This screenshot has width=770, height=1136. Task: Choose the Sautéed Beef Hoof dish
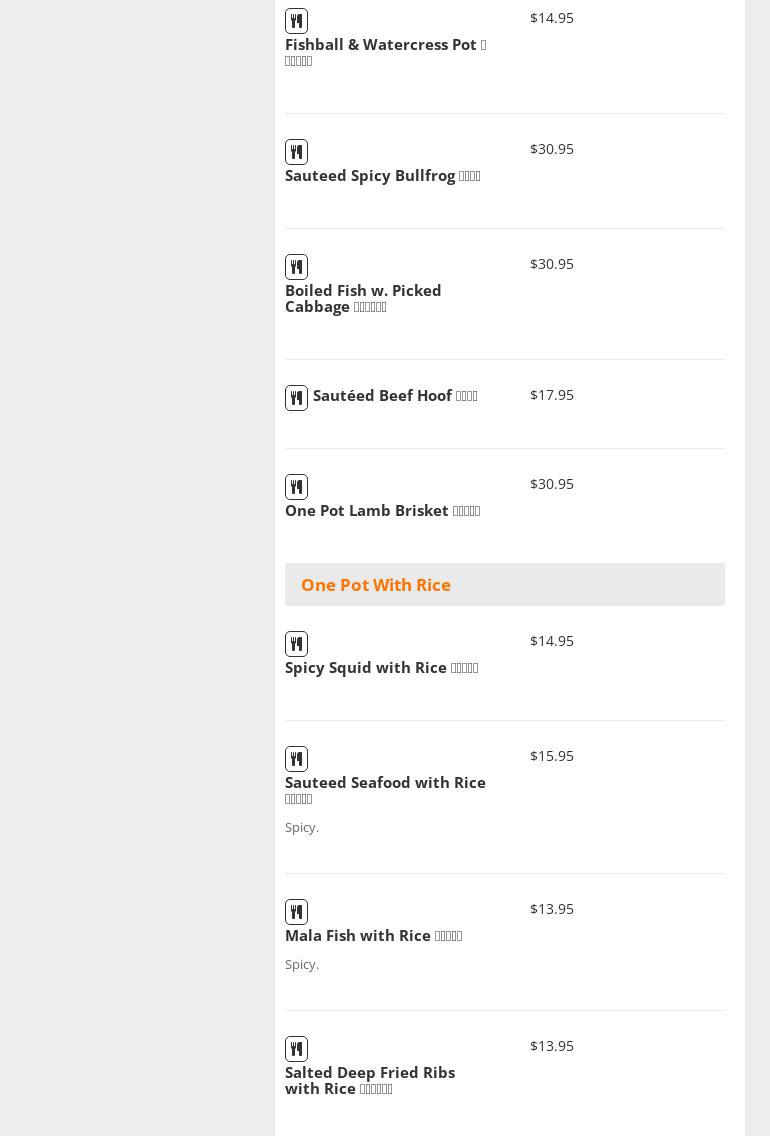383,396
